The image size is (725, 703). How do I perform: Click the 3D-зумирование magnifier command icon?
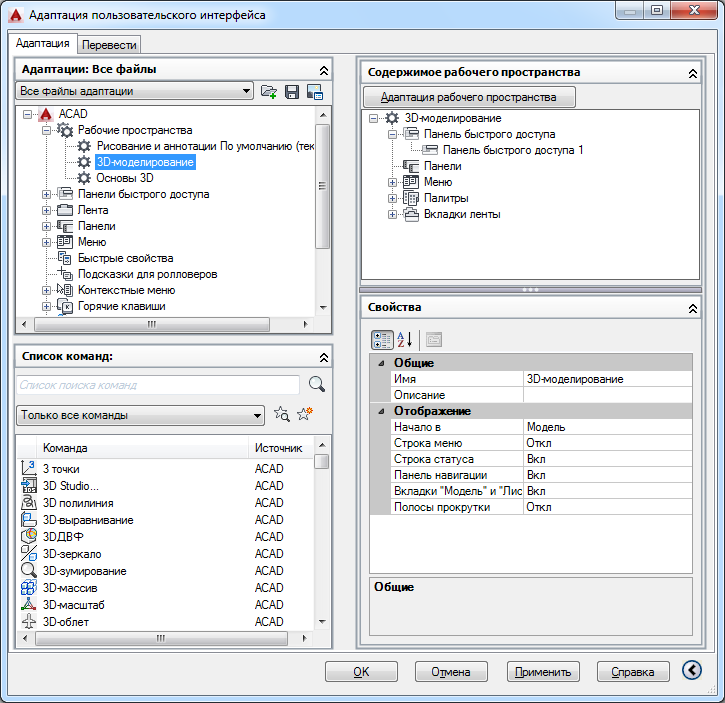[x=29, y=570]
